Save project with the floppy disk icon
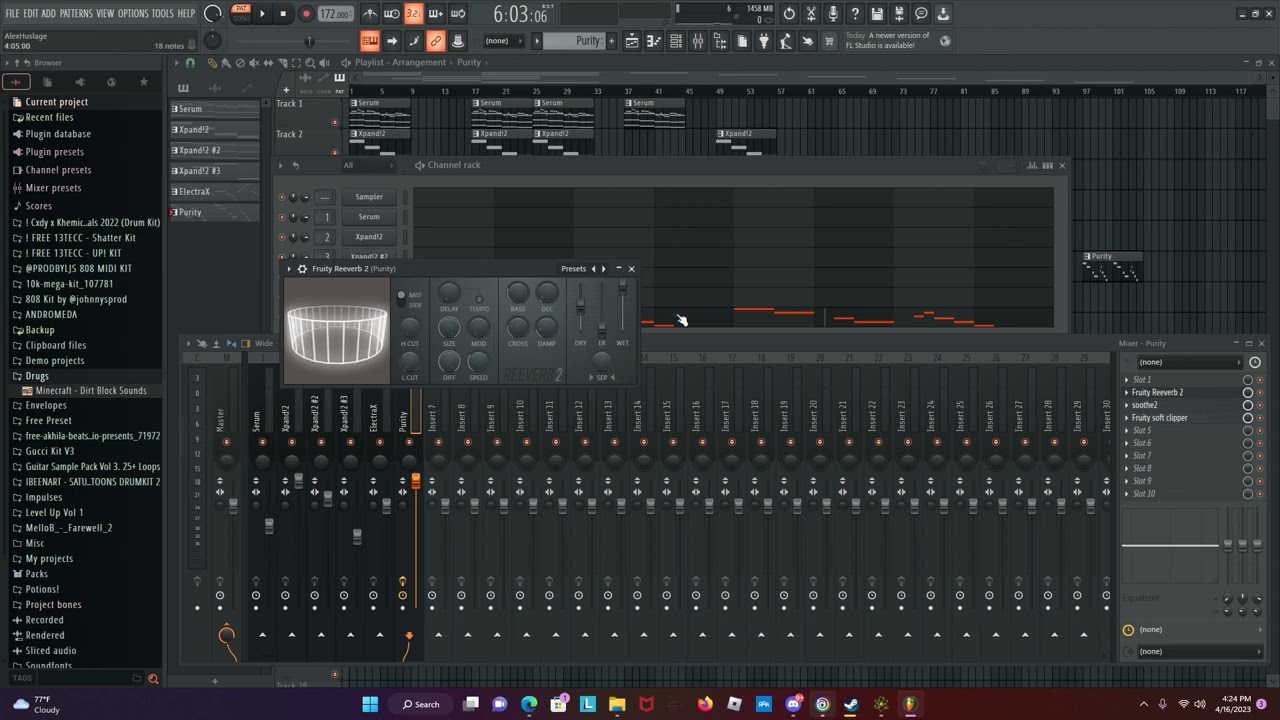The height and width of the screenshot is (720, 1280). pos(876,14)
